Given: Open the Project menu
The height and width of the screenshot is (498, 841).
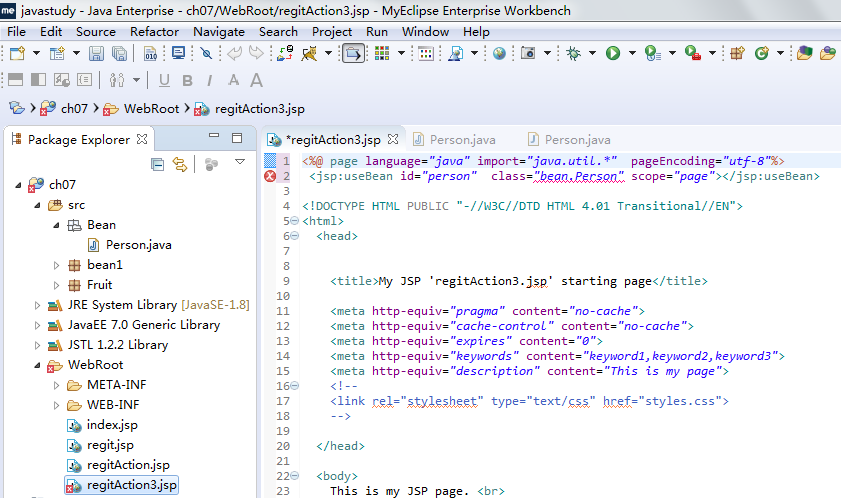Looking at the screenshot, I should tap(331, 32).
